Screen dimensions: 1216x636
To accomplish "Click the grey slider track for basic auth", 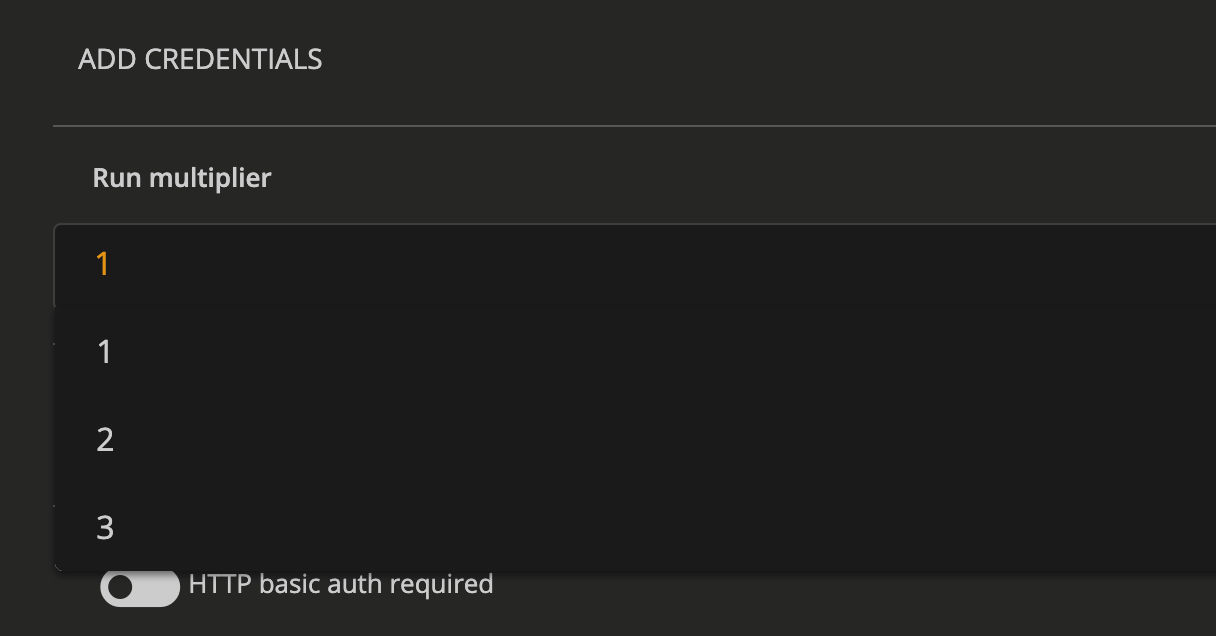I will (157, 588).
